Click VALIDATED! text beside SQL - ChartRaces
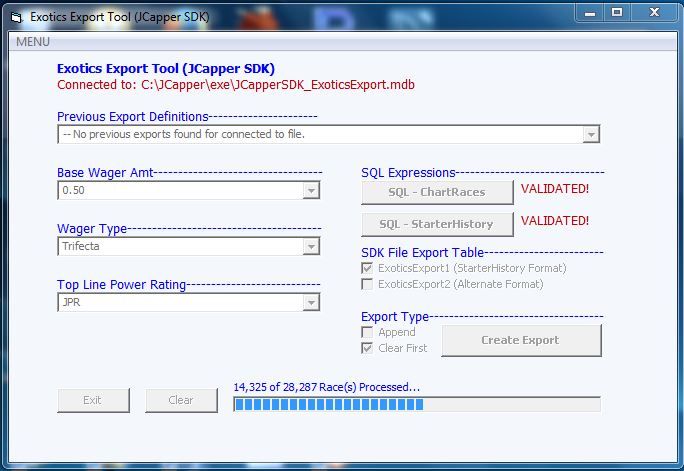Viewport: 684px width, 471px height. pyautogui.click(x=555, y=189)
